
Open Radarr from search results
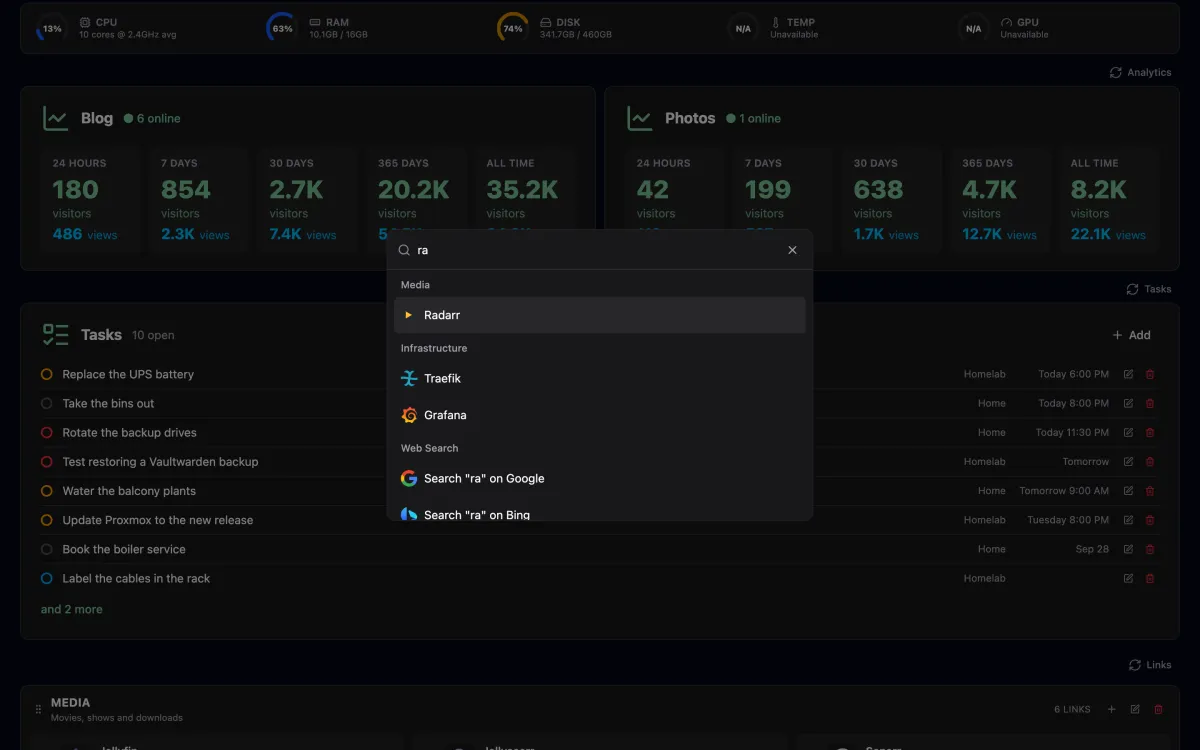pos(600,315)
